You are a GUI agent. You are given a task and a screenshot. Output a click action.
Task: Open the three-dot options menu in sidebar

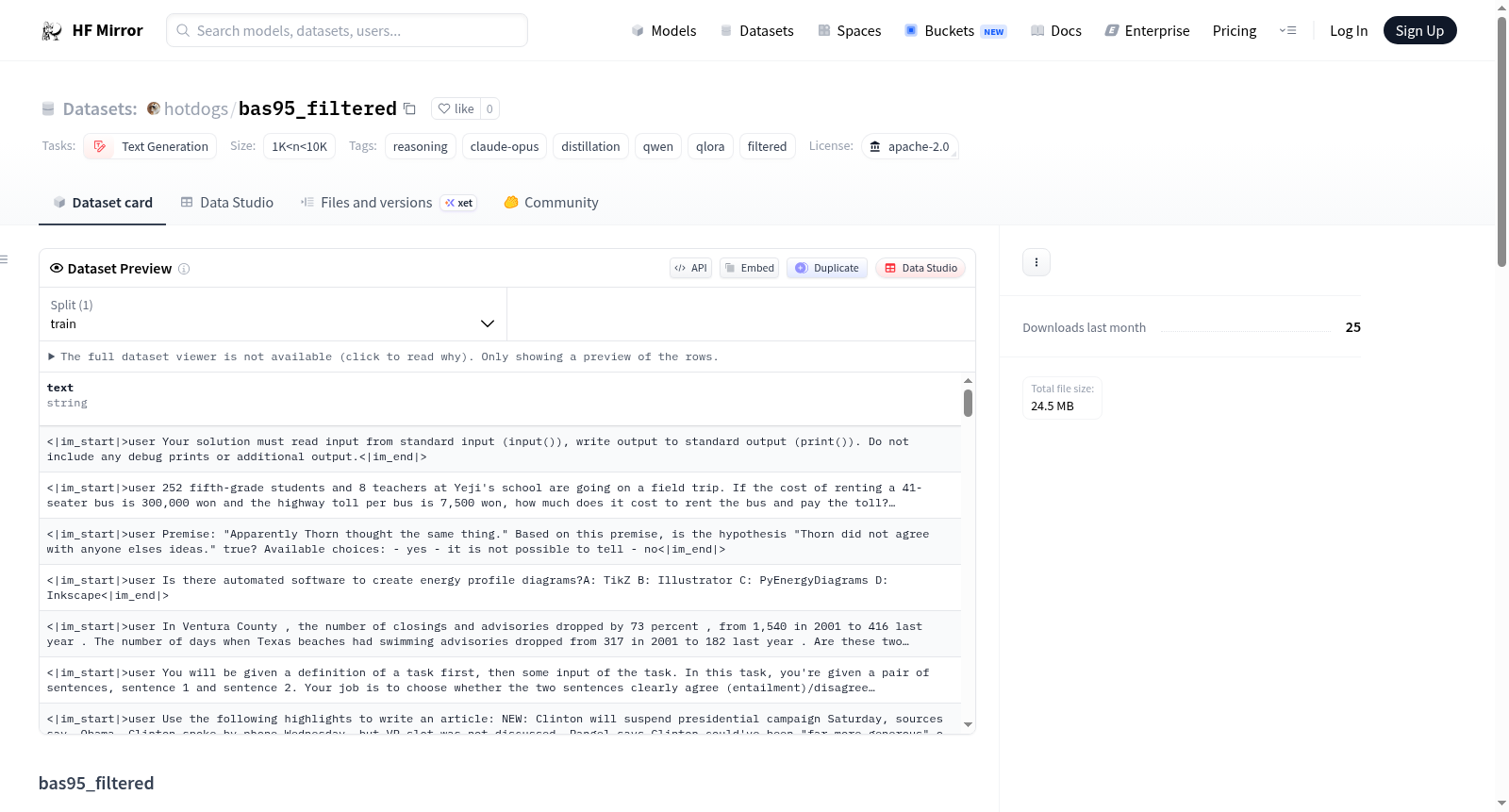(x=1036, y=262)
